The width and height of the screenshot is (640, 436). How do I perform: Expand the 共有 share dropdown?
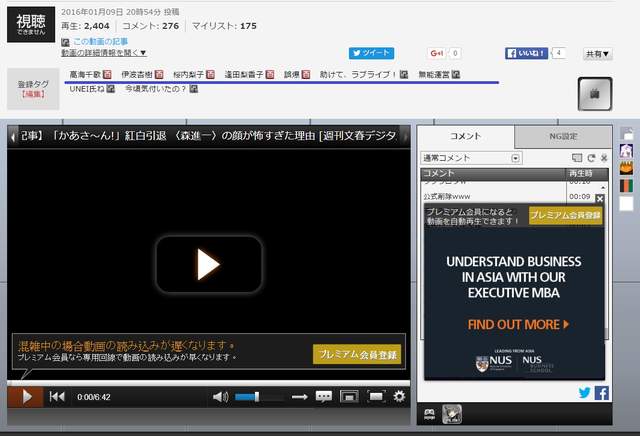597,54
